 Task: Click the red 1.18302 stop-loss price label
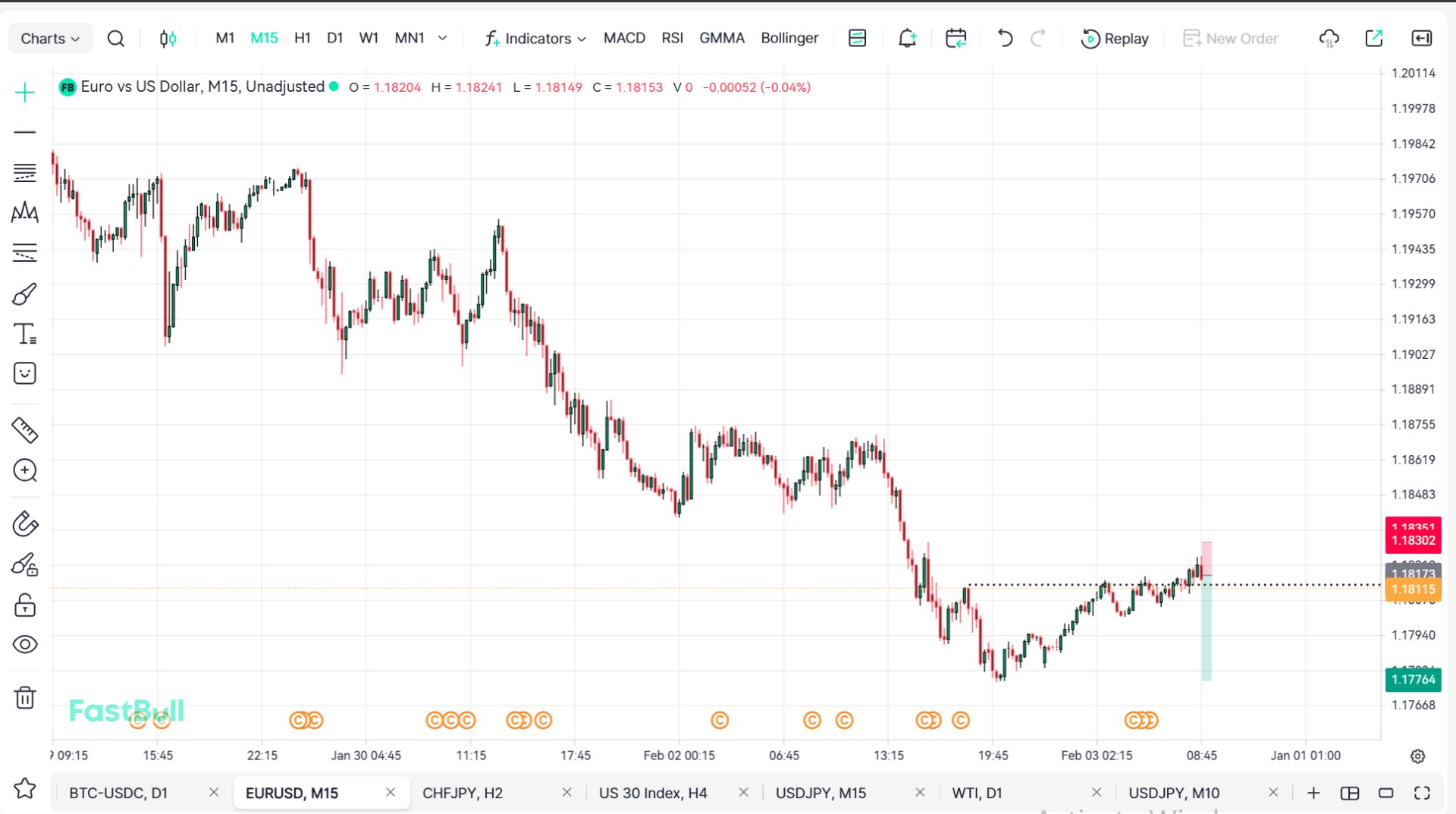tap(1413, 540)
